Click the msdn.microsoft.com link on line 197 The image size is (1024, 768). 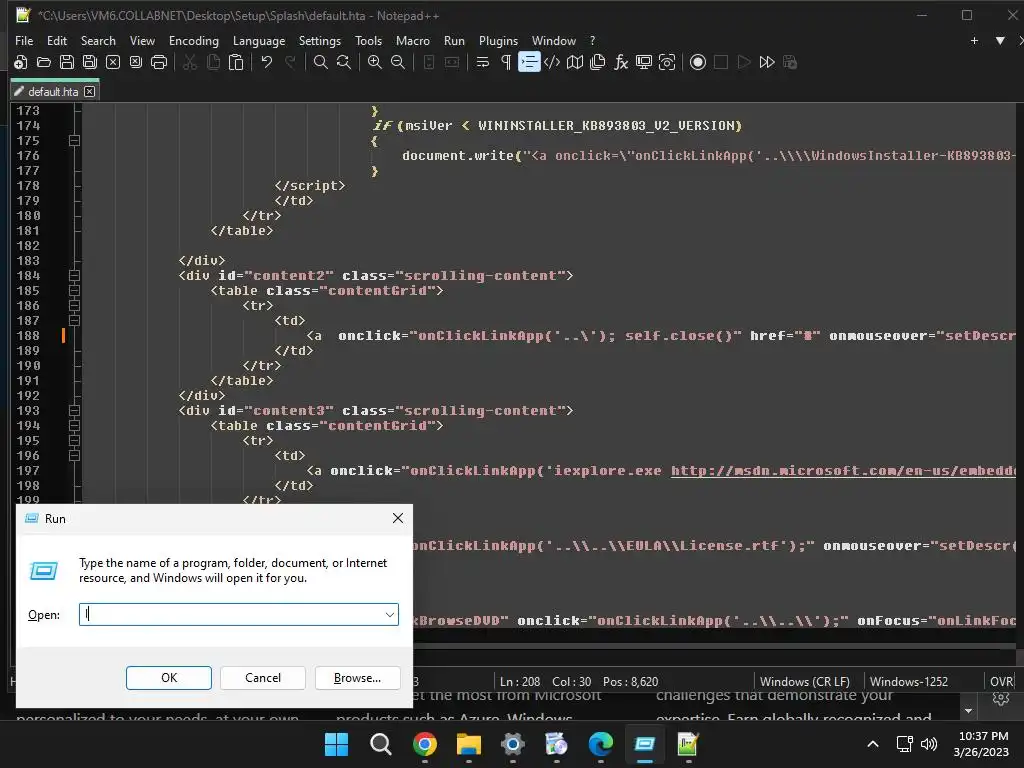click(843, 471)
